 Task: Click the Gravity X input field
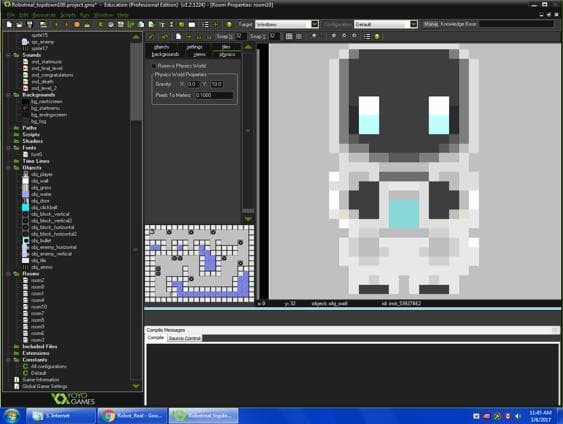point(193,84)
